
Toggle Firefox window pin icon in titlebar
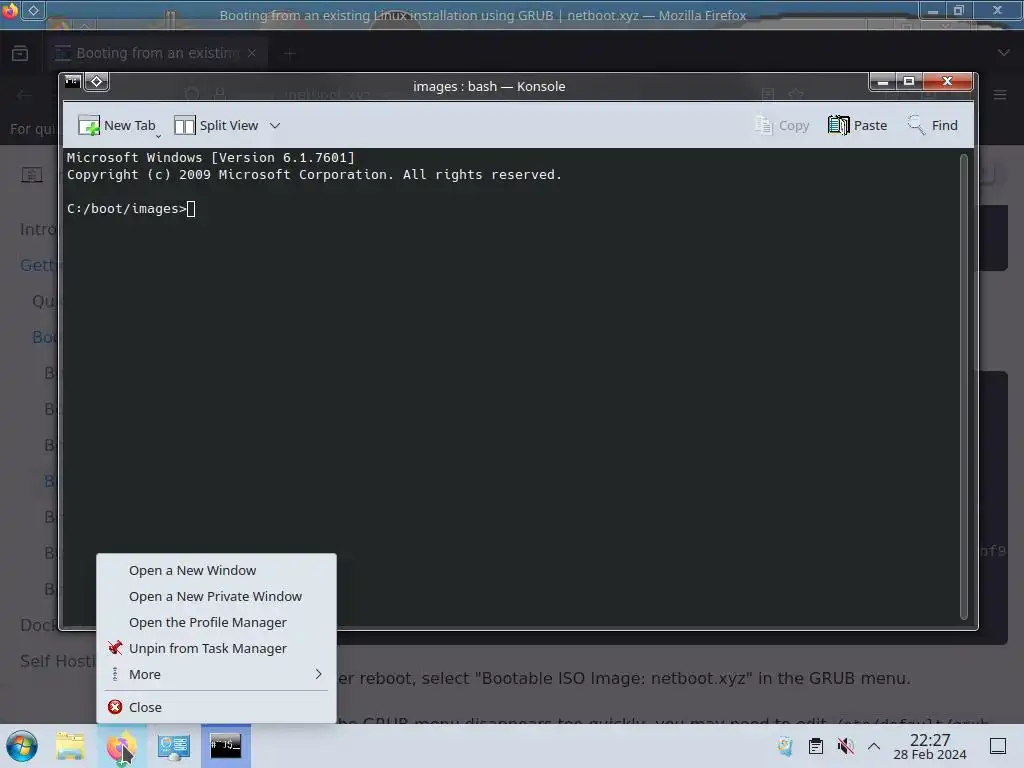point(33,10)
